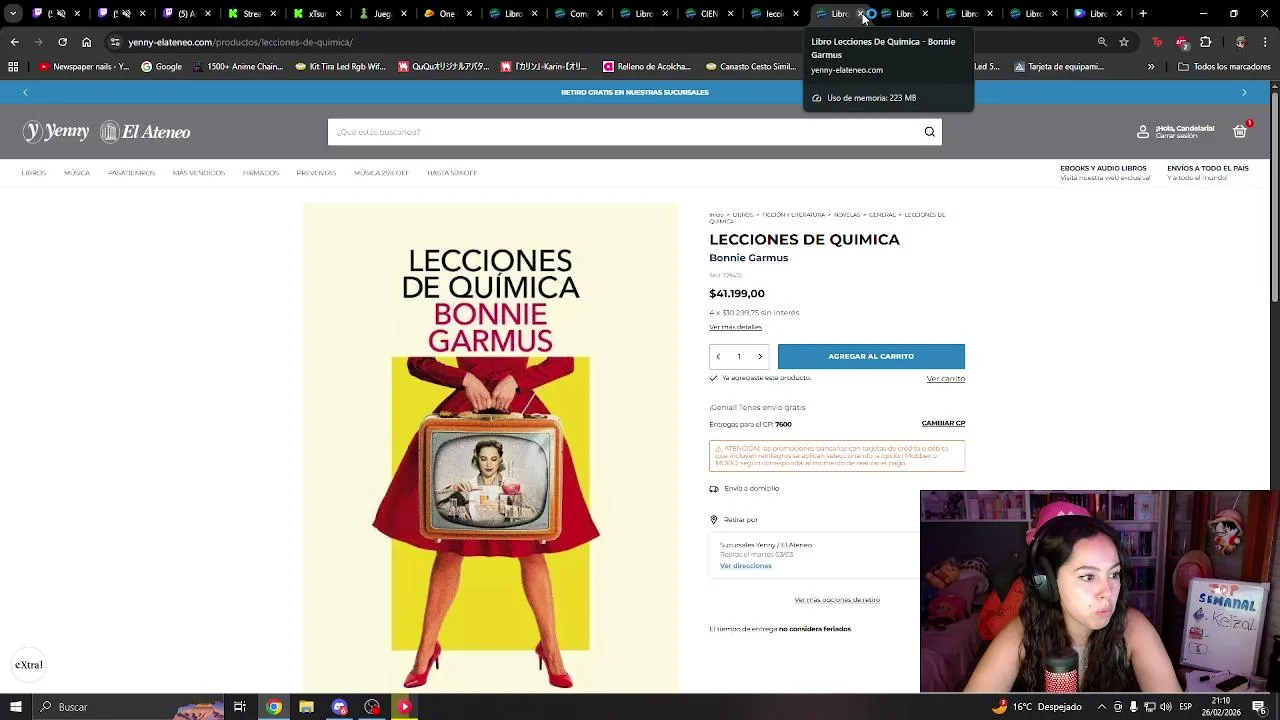Viewport: 1280px width, 720px height.
Task: Open Task View on the taskbar
Action: coord(240,707)
